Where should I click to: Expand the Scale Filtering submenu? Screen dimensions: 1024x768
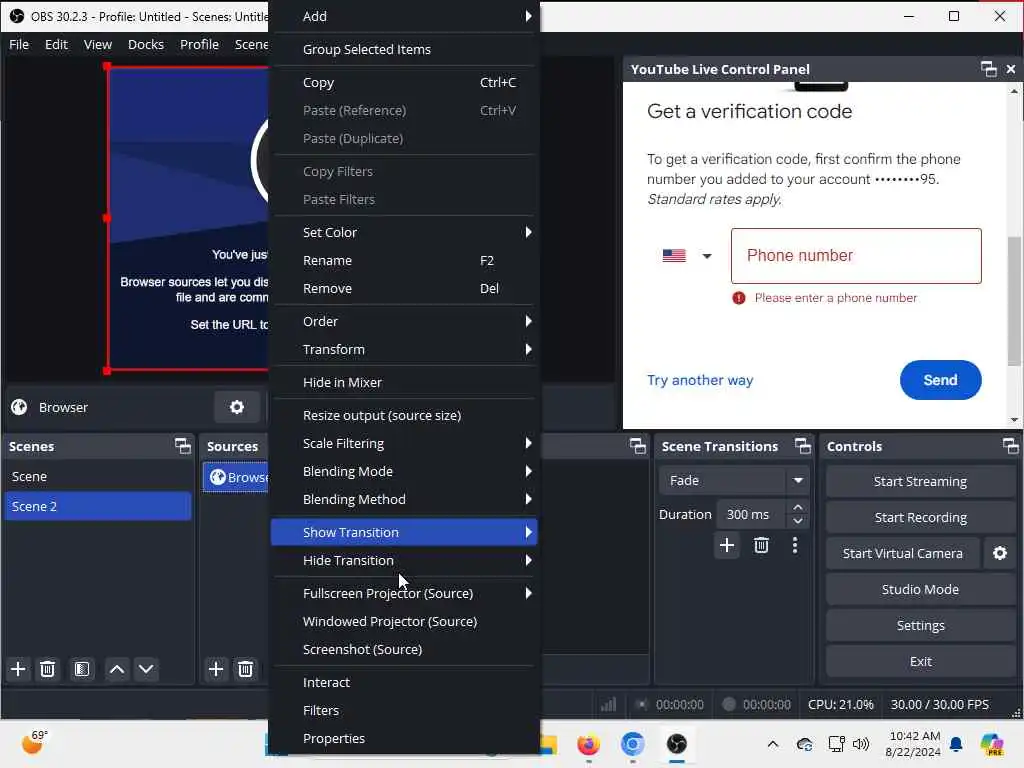[404, 443]
